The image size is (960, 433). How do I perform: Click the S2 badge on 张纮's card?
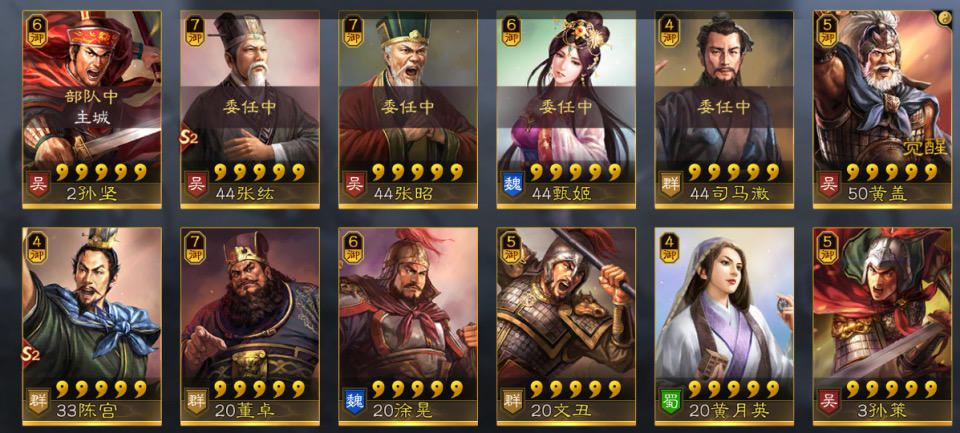(189, 138)
